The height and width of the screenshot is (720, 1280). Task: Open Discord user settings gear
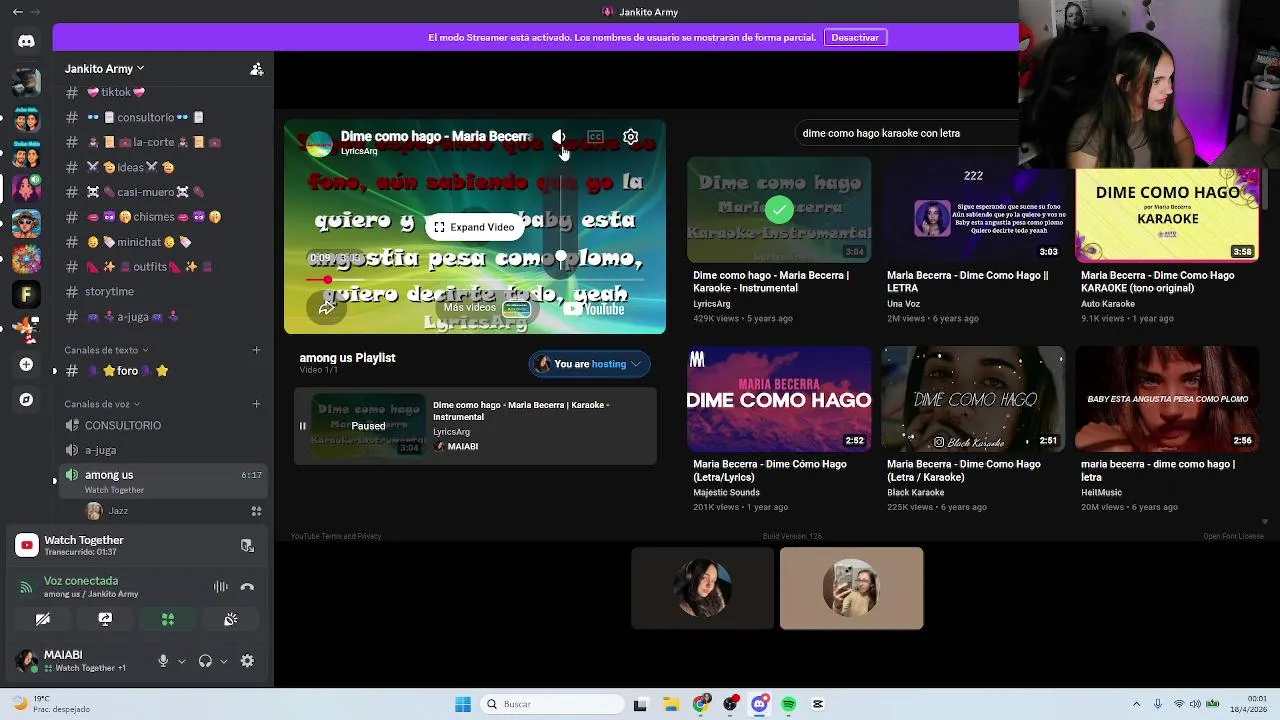coord(247,661)
